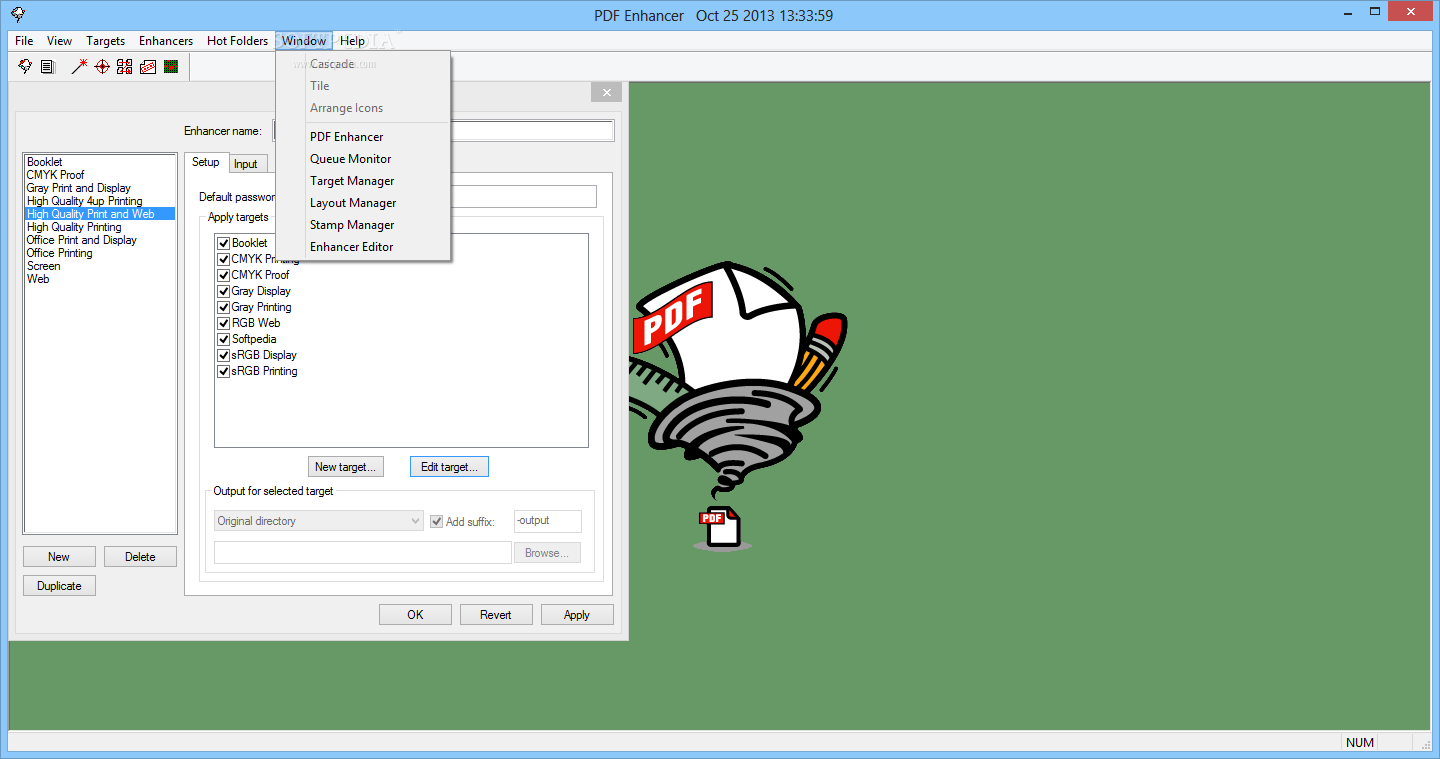This screenshot has height=759, width=1440.
Task: Toggle the Add suffix checkbox
Action: click(x=436, y=521)
